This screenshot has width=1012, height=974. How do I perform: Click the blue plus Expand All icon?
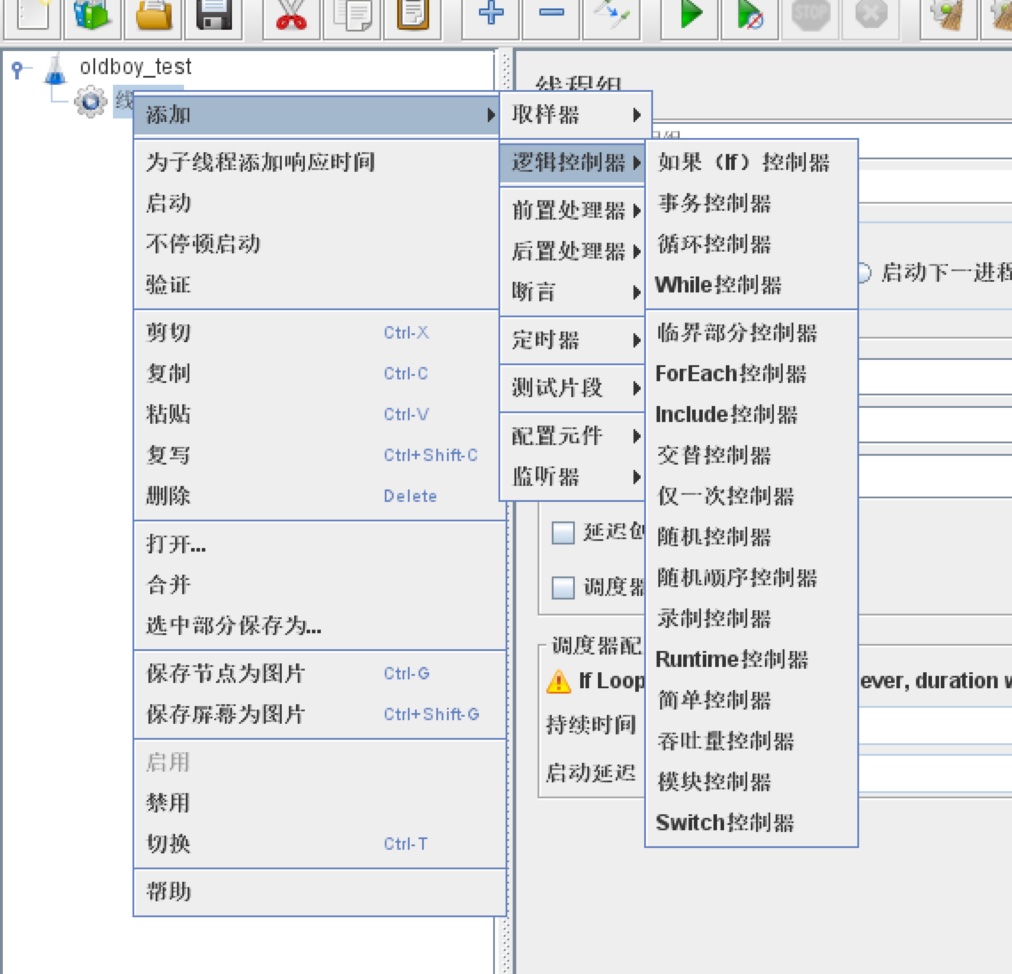pos(490,15)
